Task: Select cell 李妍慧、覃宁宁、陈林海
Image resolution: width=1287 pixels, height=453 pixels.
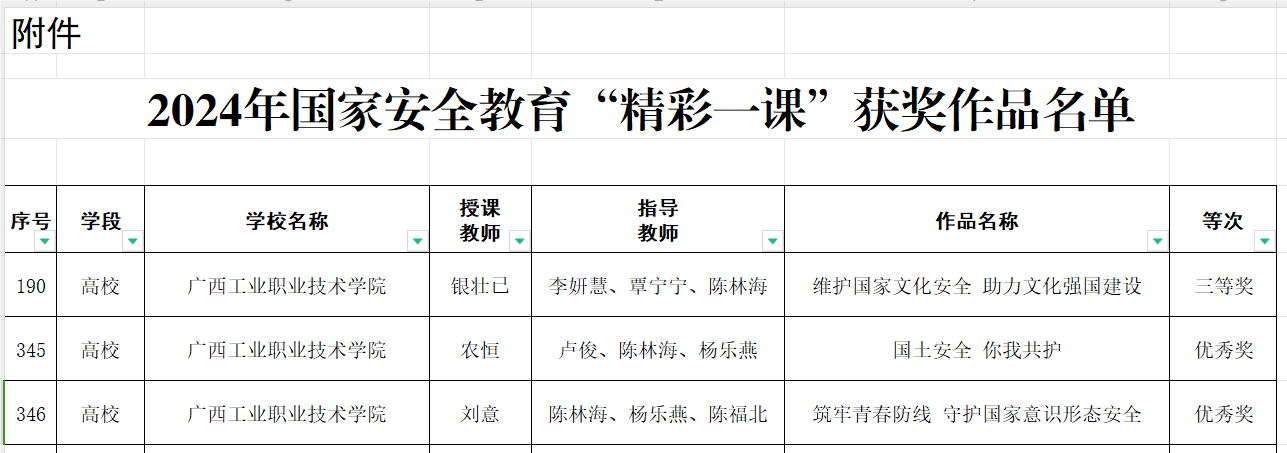Action: (658, 286)
